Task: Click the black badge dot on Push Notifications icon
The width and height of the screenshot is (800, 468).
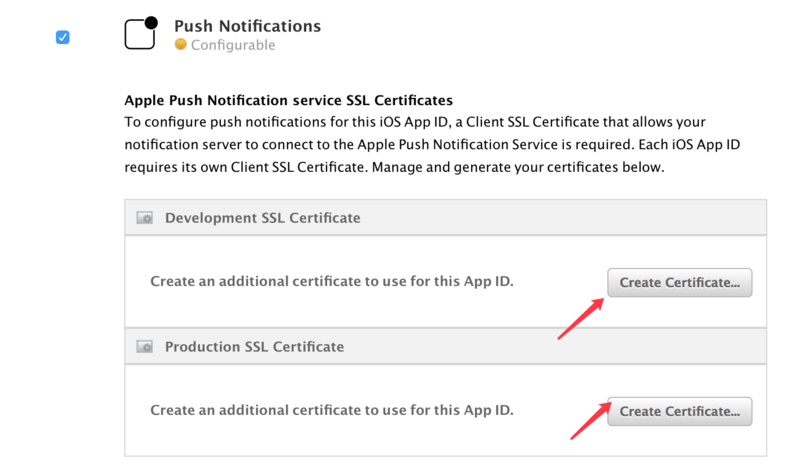Action: 151,23
